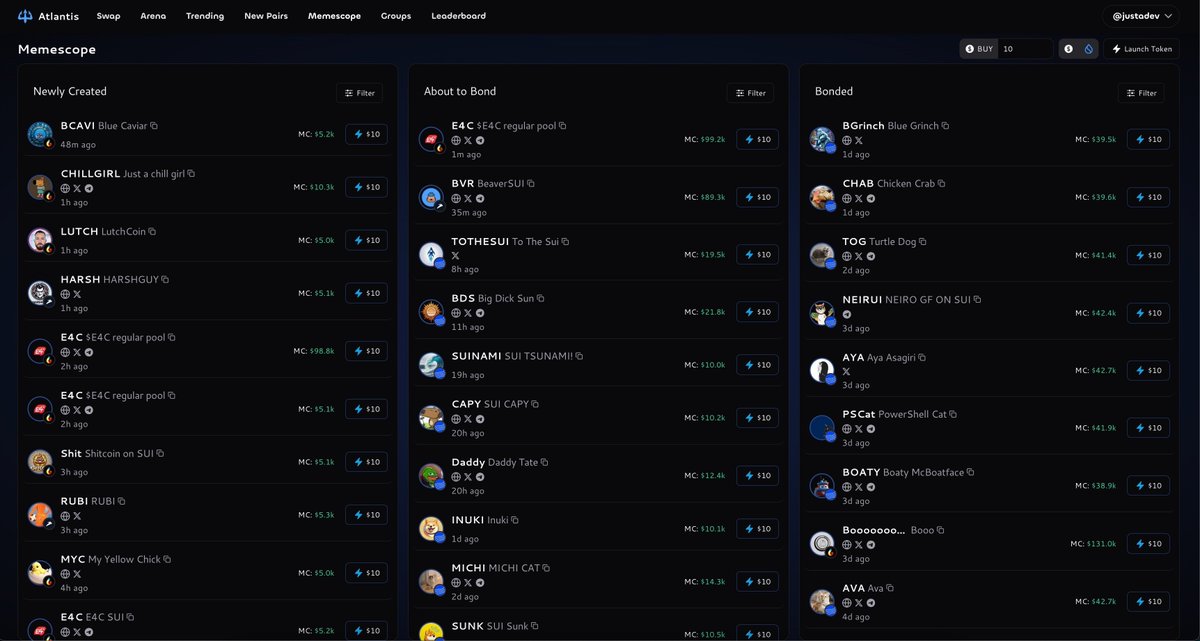Quick buy $10 of NEIRUI

point(1148,313)
